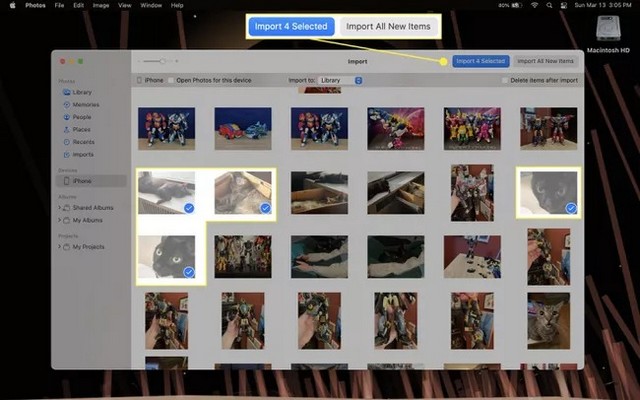Open the View menu in menu bar
Image resolution: width=640 pixels, height=400 pixels.
124,5
